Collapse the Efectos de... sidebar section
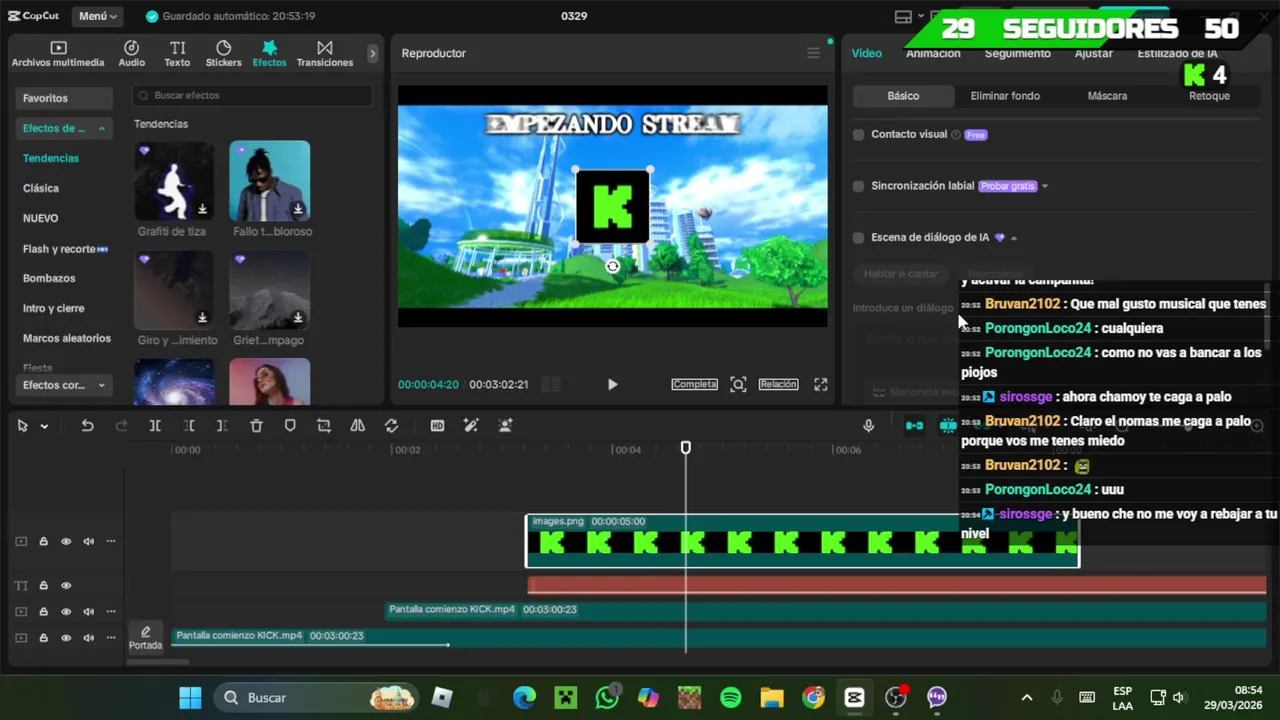Screen dimensions: 1280x720 (101, 128)
